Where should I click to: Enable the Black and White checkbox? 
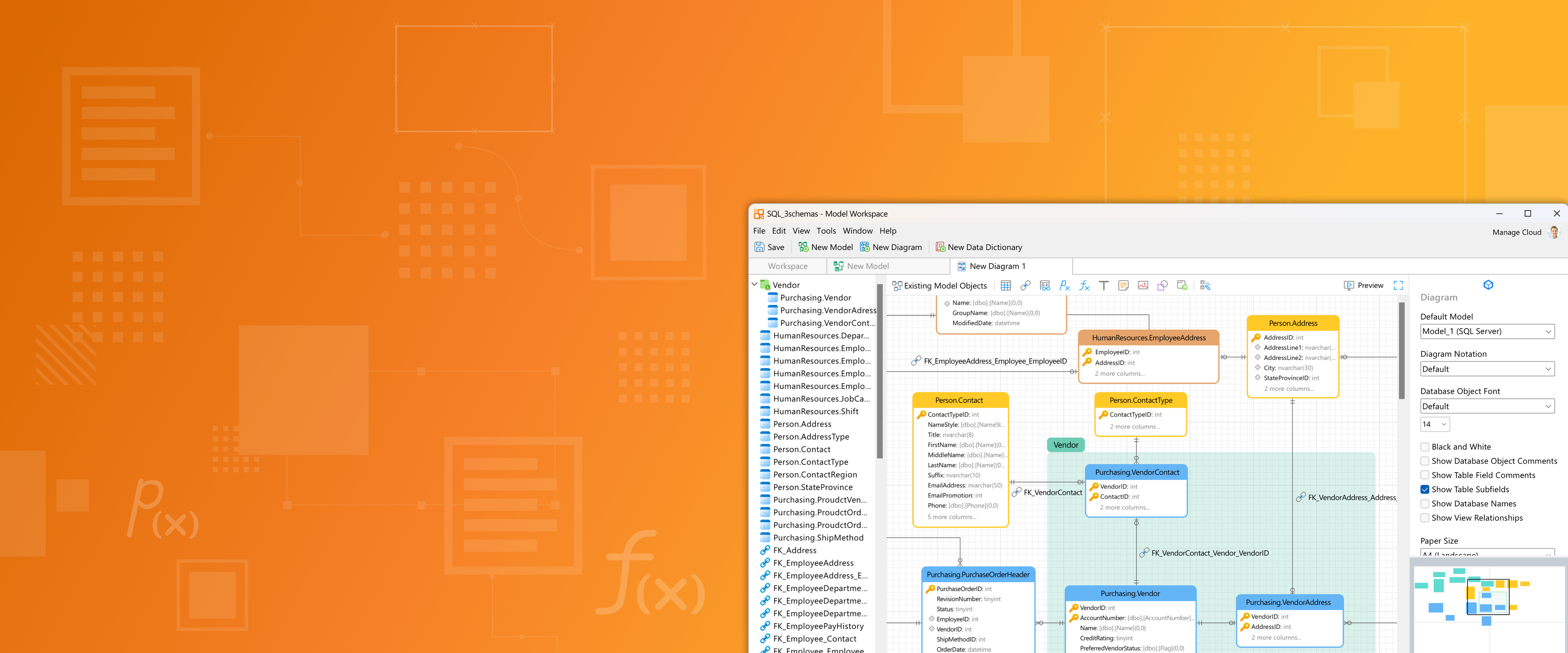coord(1425,447)
